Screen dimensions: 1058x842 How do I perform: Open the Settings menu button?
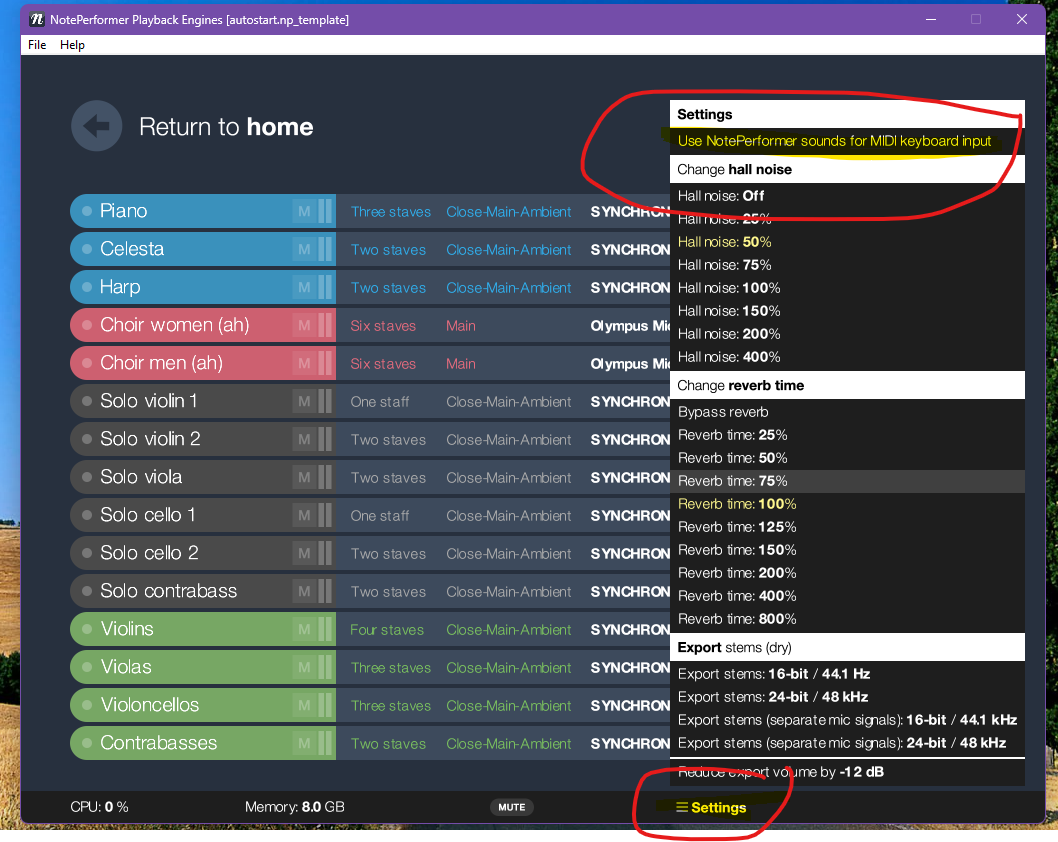[x=711, y=808]
